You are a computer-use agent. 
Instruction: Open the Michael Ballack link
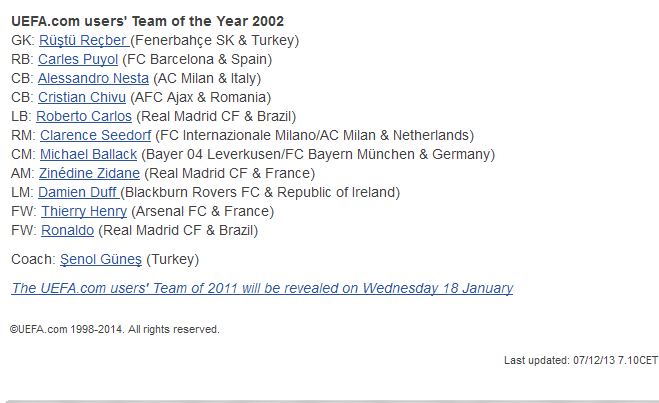(88, 154)
